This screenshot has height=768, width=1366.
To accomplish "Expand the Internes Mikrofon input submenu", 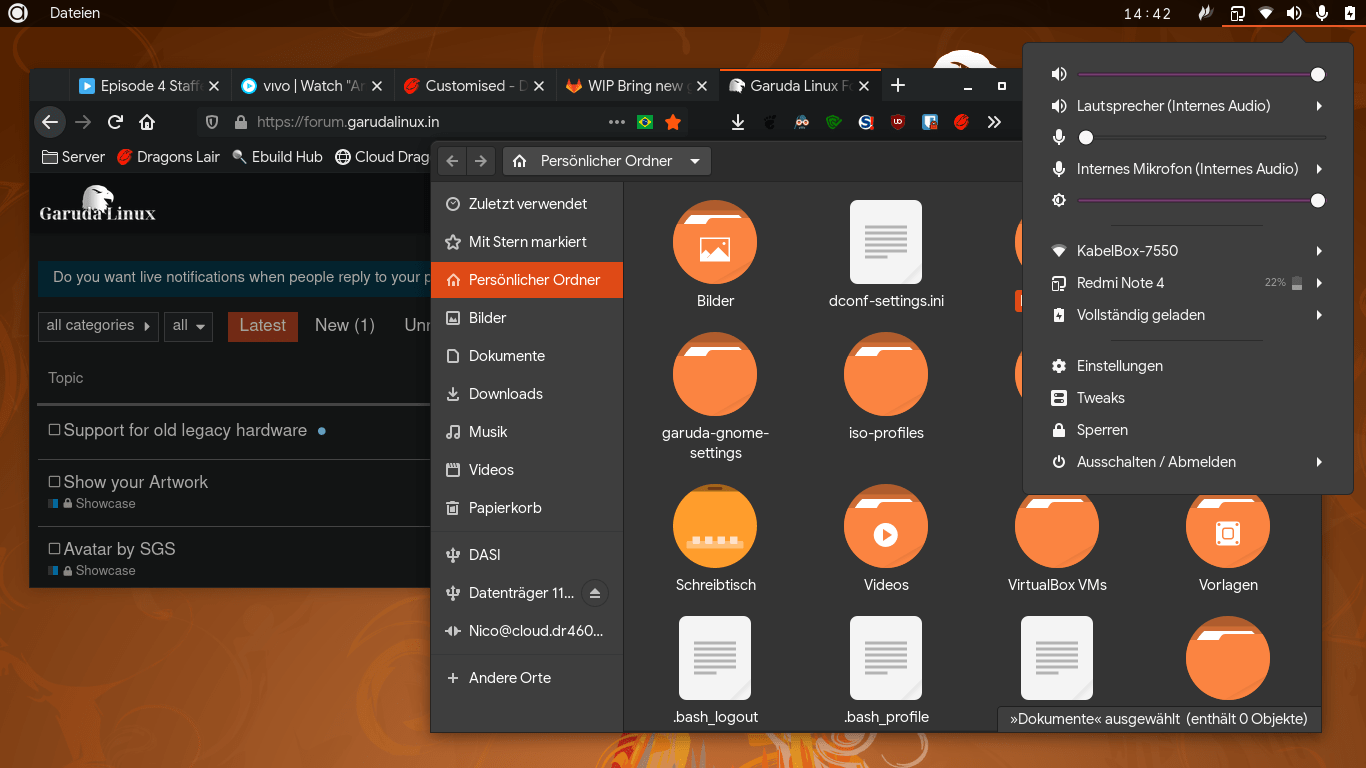I will [x=1319, y=169].
